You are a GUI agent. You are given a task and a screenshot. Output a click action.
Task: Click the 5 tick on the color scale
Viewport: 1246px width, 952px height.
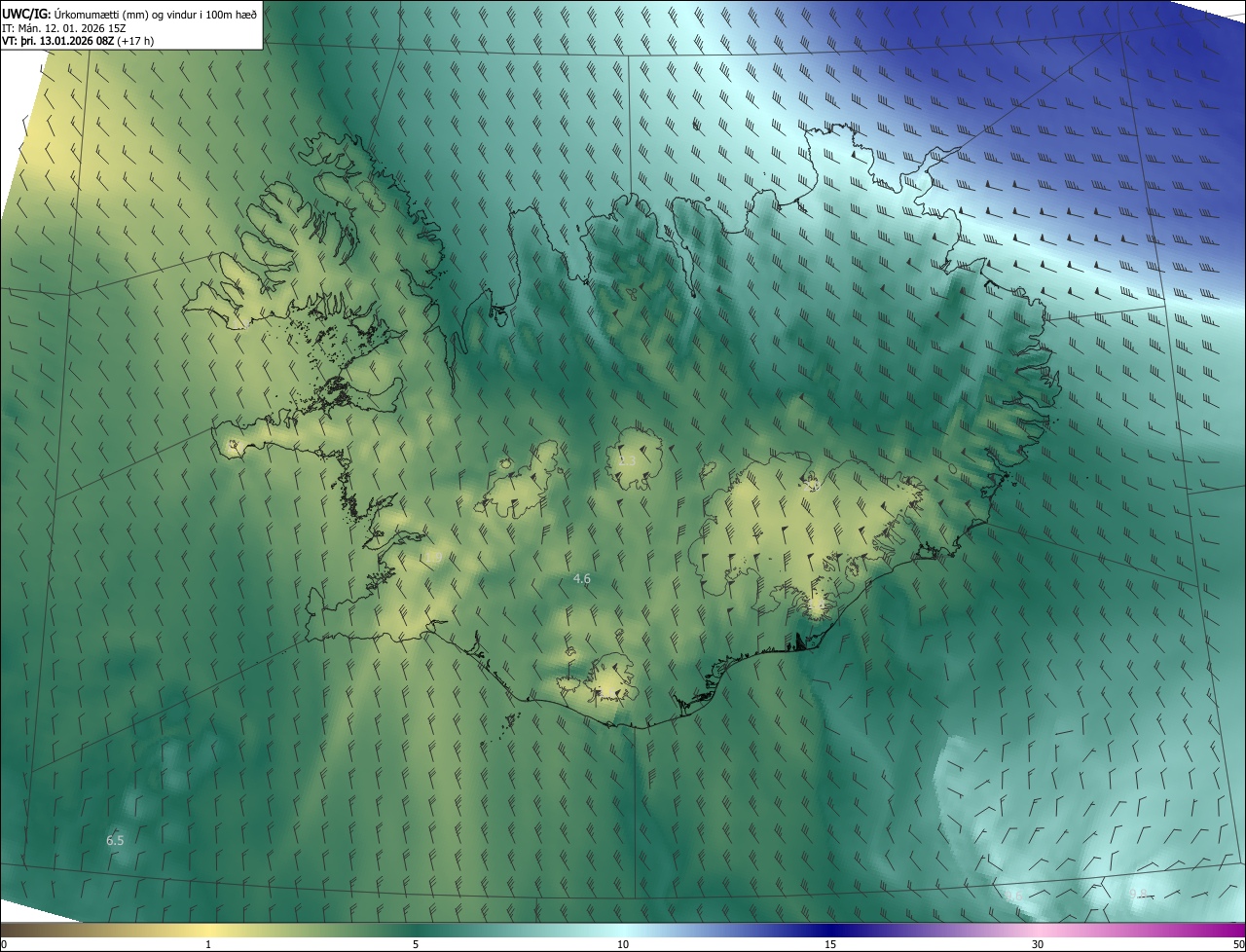(x=416, y=944)
